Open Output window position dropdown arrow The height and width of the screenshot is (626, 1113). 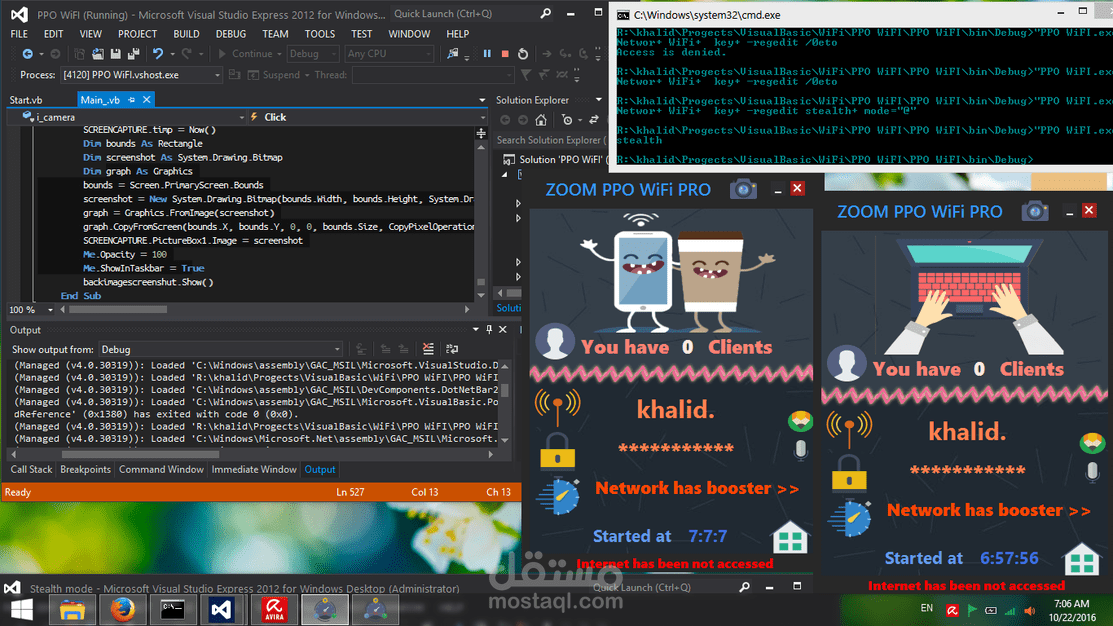pos(476,330)
